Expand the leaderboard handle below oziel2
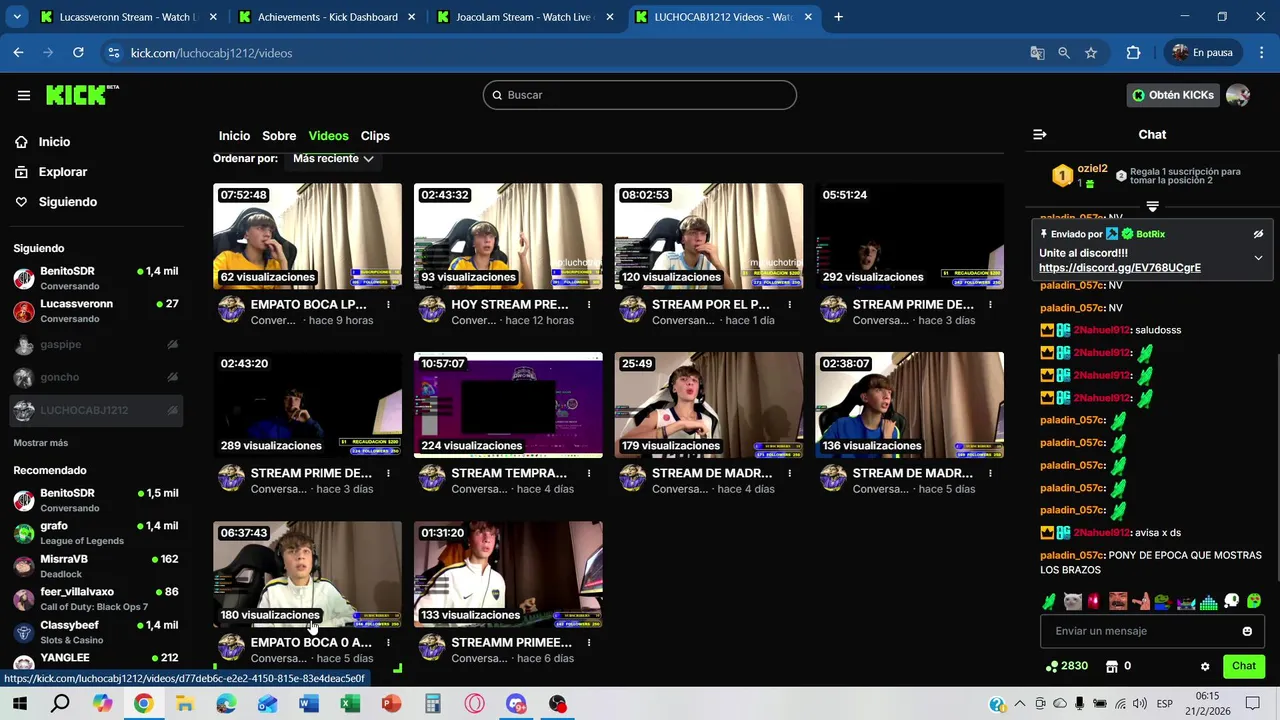Viewport: 1280px width, 720px height. [x=1152, y=206]
